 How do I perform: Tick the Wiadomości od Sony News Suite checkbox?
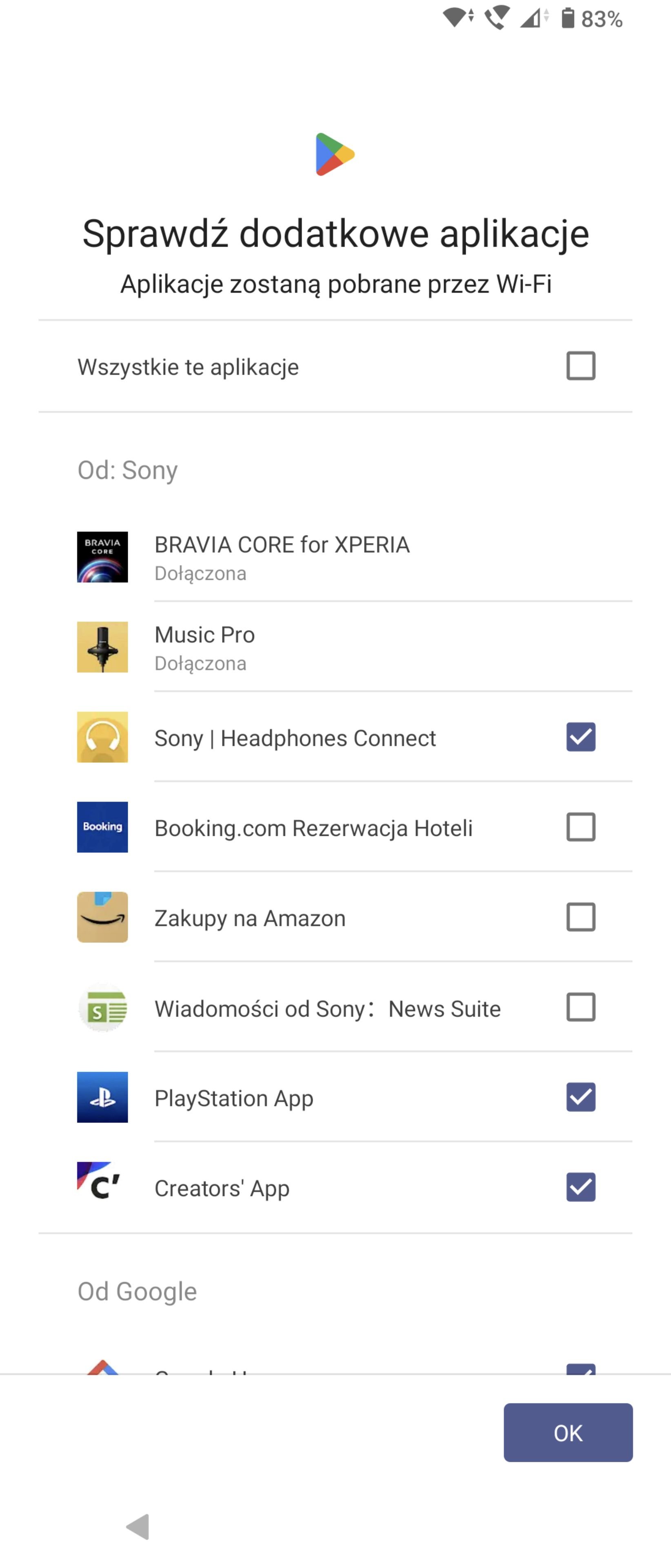580,1007
